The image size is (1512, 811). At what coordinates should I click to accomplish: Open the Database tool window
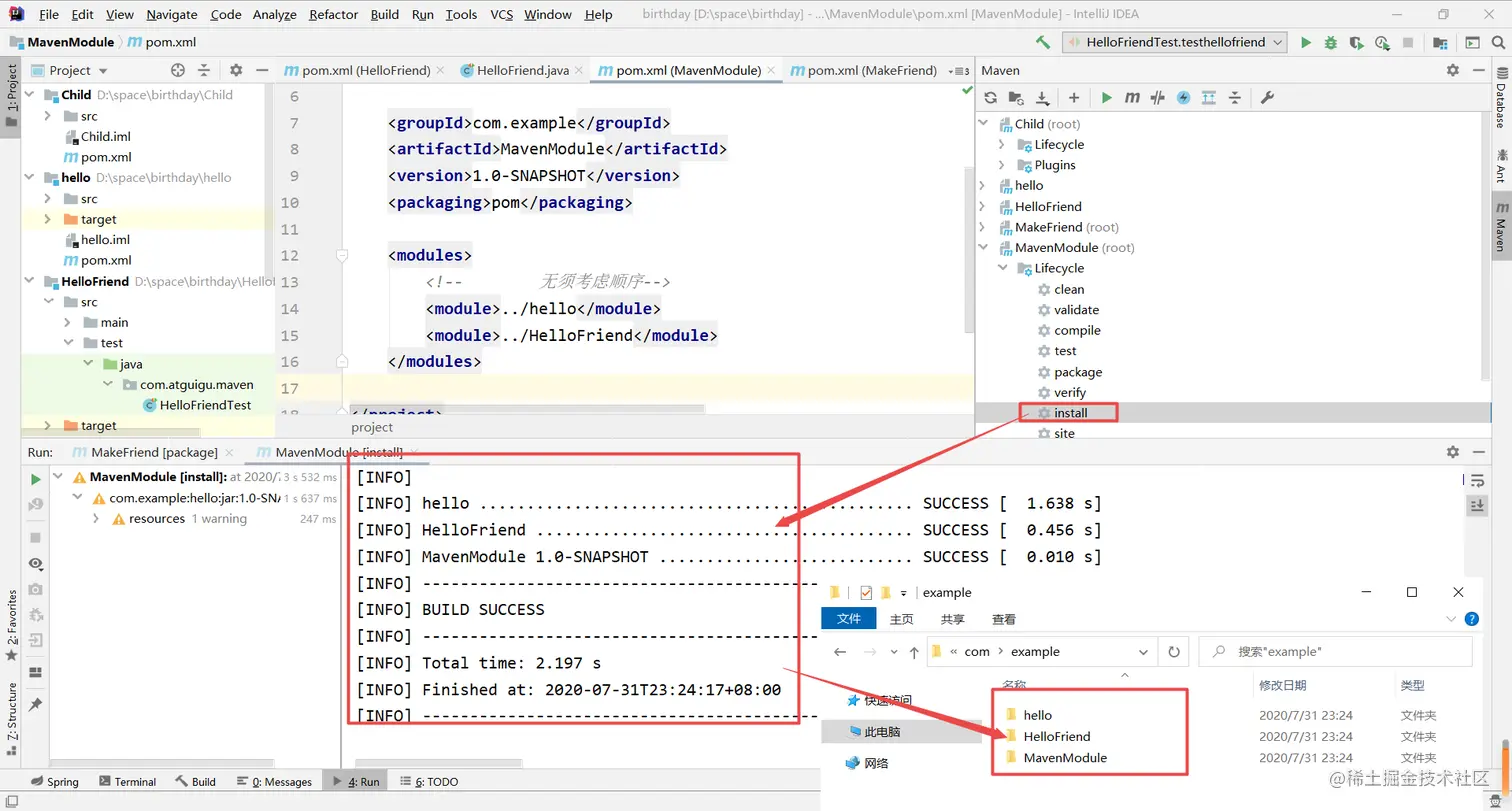[1501, 99]
